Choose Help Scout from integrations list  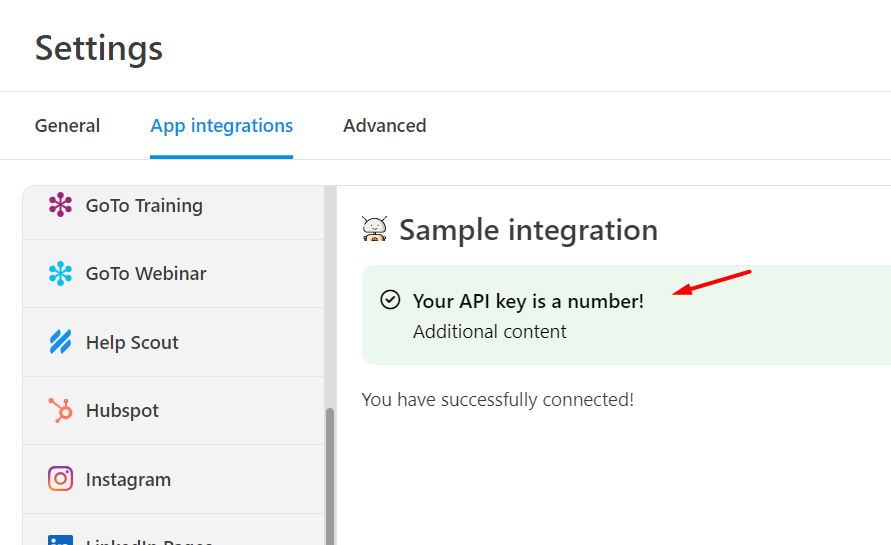click(x=132, y=343)
